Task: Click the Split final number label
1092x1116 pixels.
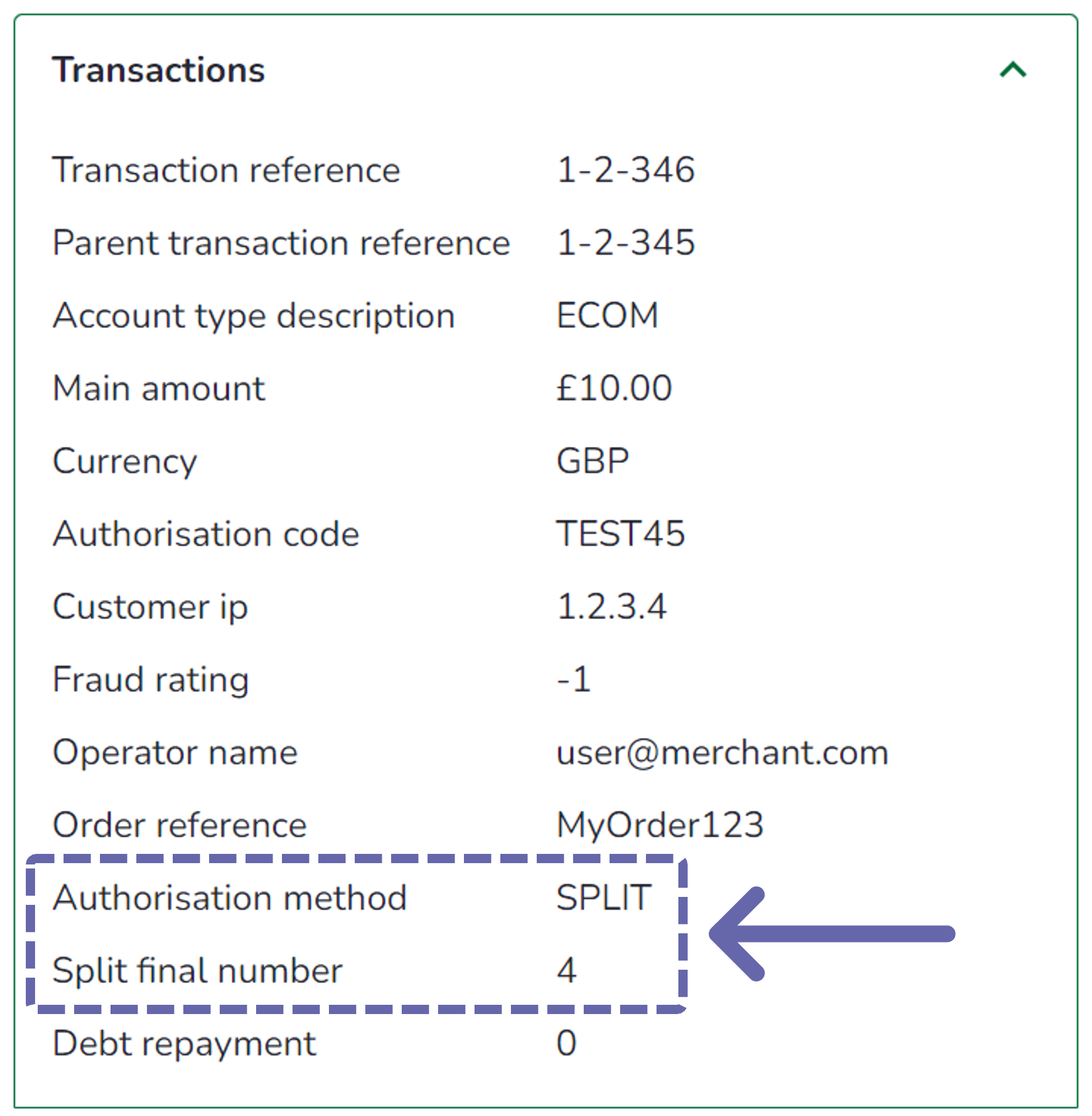Action: pos(197,972)
